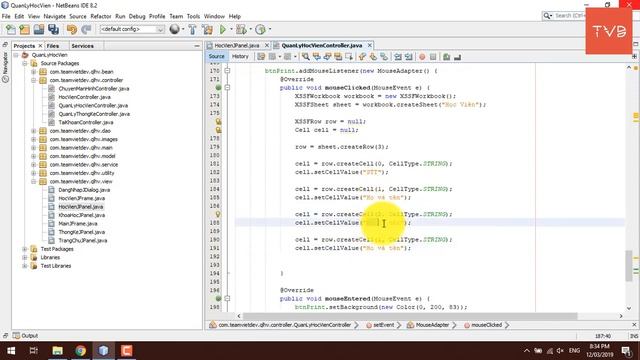
Task: Create a New File from the toolbar
Action: 11,29
